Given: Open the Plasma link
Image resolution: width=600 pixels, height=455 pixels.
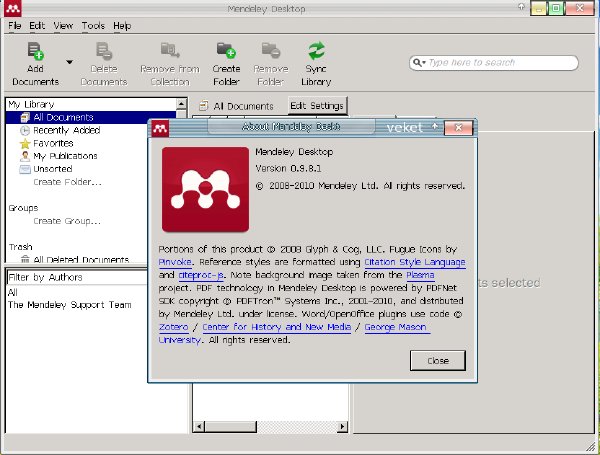Looking at the screenshot, I should click(420, 275).
